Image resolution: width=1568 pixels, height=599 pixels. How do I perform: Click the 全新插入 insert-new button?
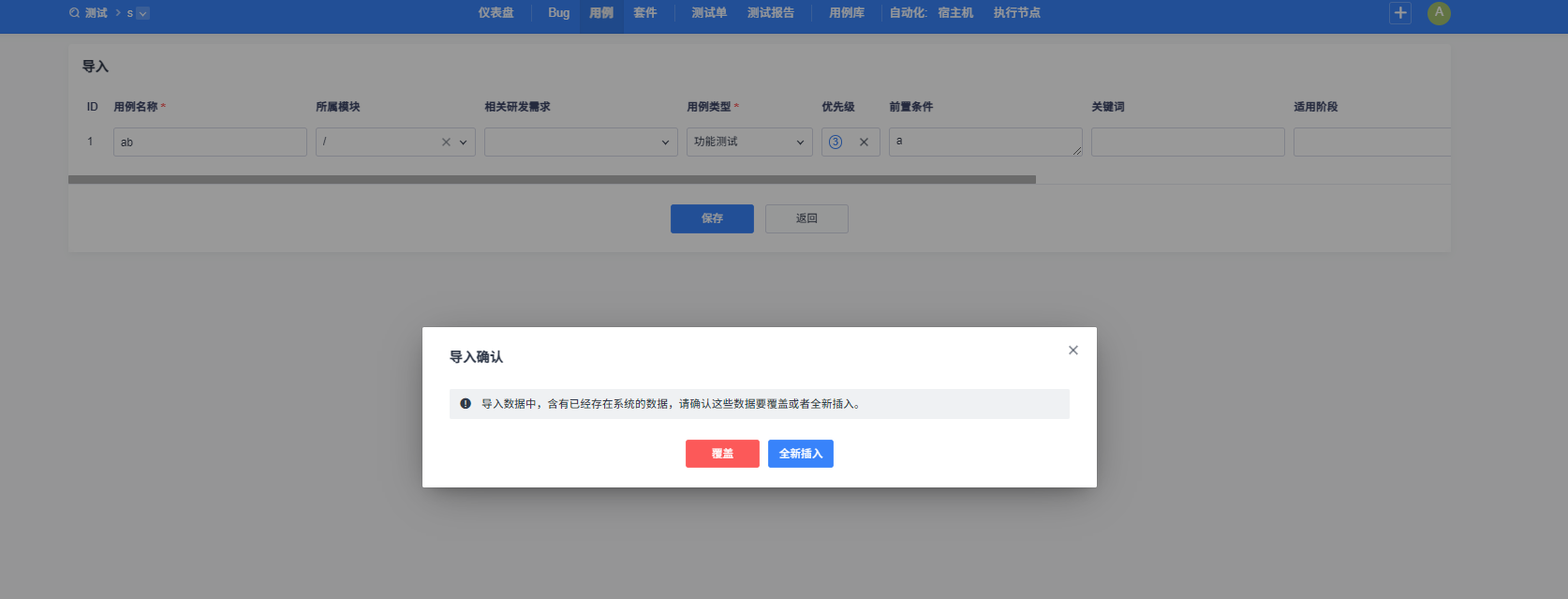(801, 454)
